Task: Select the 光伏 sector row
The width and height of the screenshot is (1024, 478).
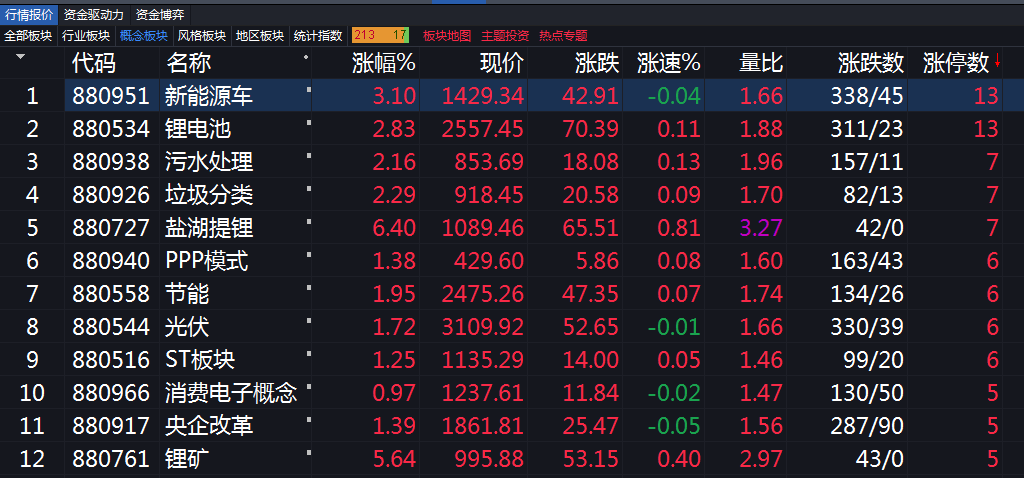Action: 512,326
